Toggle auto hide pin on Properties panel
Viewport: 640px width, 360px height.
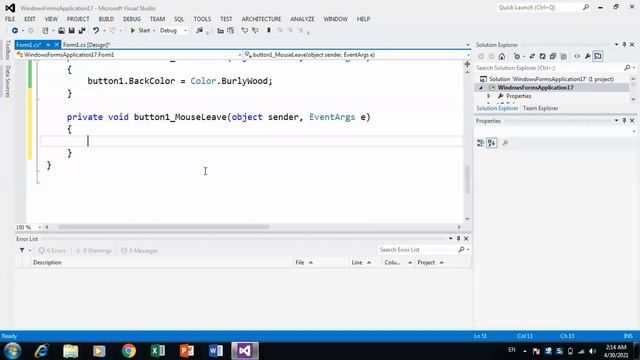(x=624, y=121)
